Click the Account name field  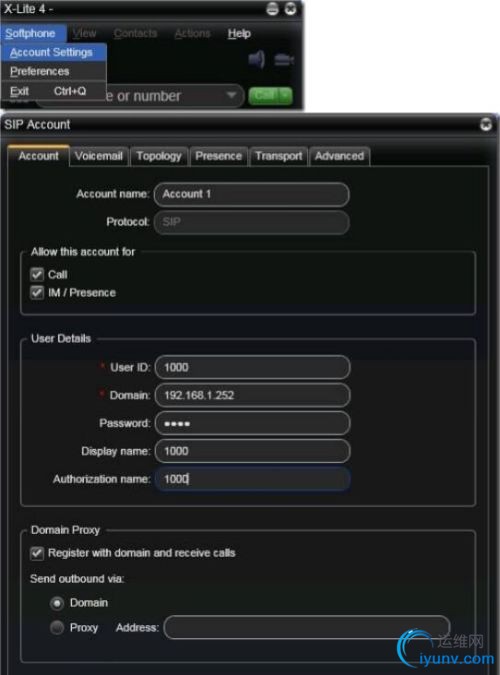click(252, 194)
